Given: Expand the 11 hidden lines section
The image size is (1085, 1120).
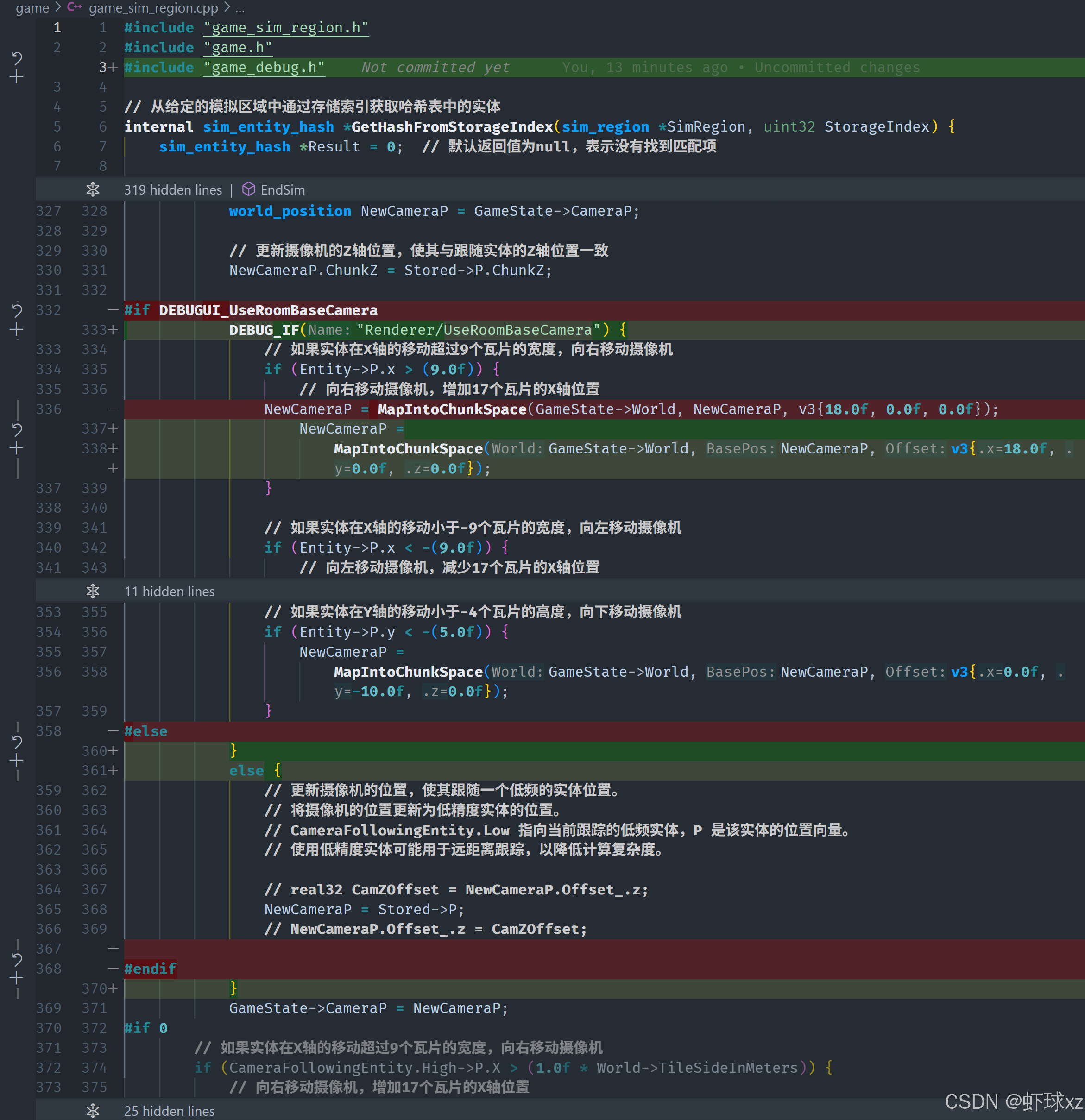Looking at the screenshot, I should 93,591.
